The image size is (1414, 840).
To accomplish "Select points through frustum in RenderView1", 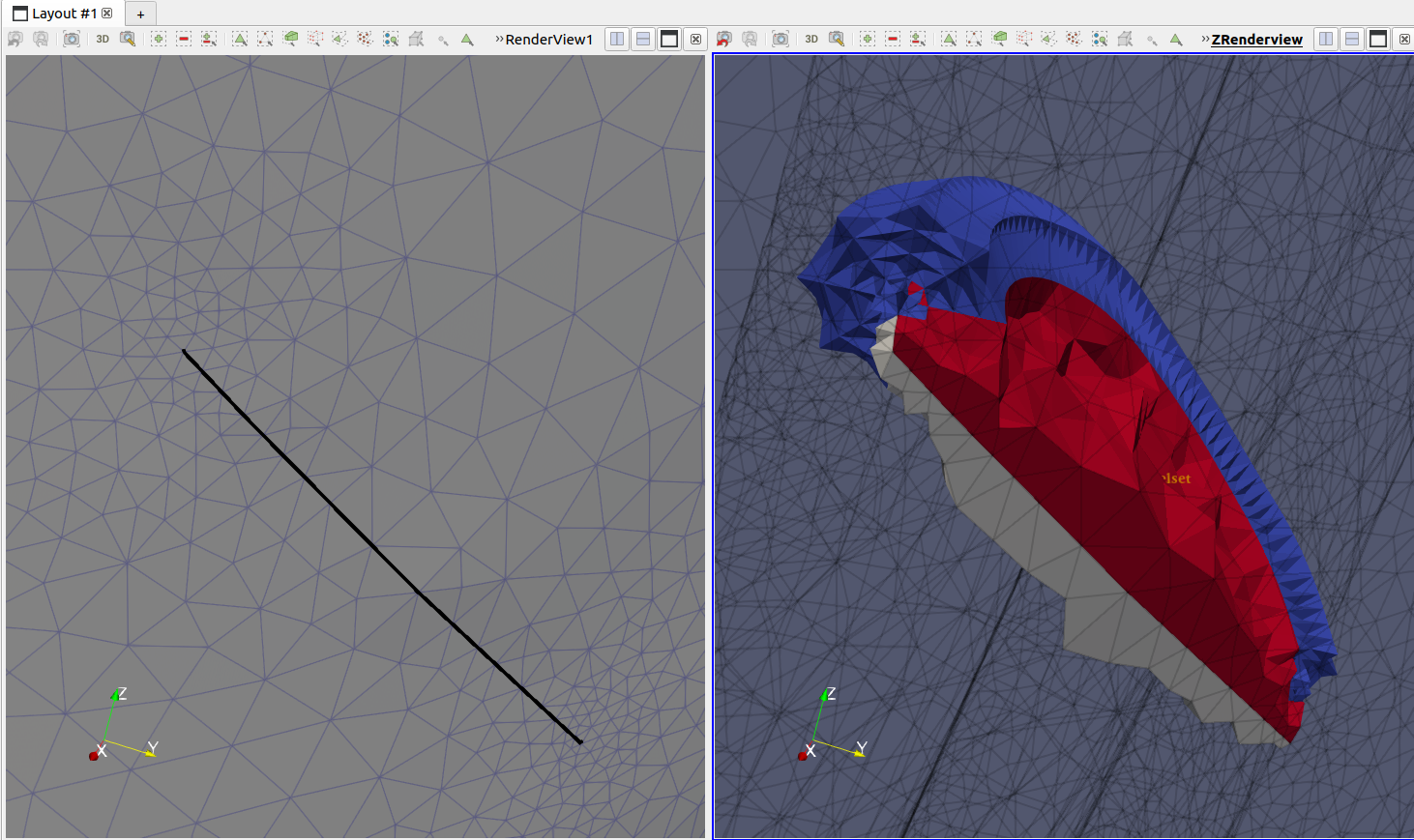I will (x=315, y=39).
